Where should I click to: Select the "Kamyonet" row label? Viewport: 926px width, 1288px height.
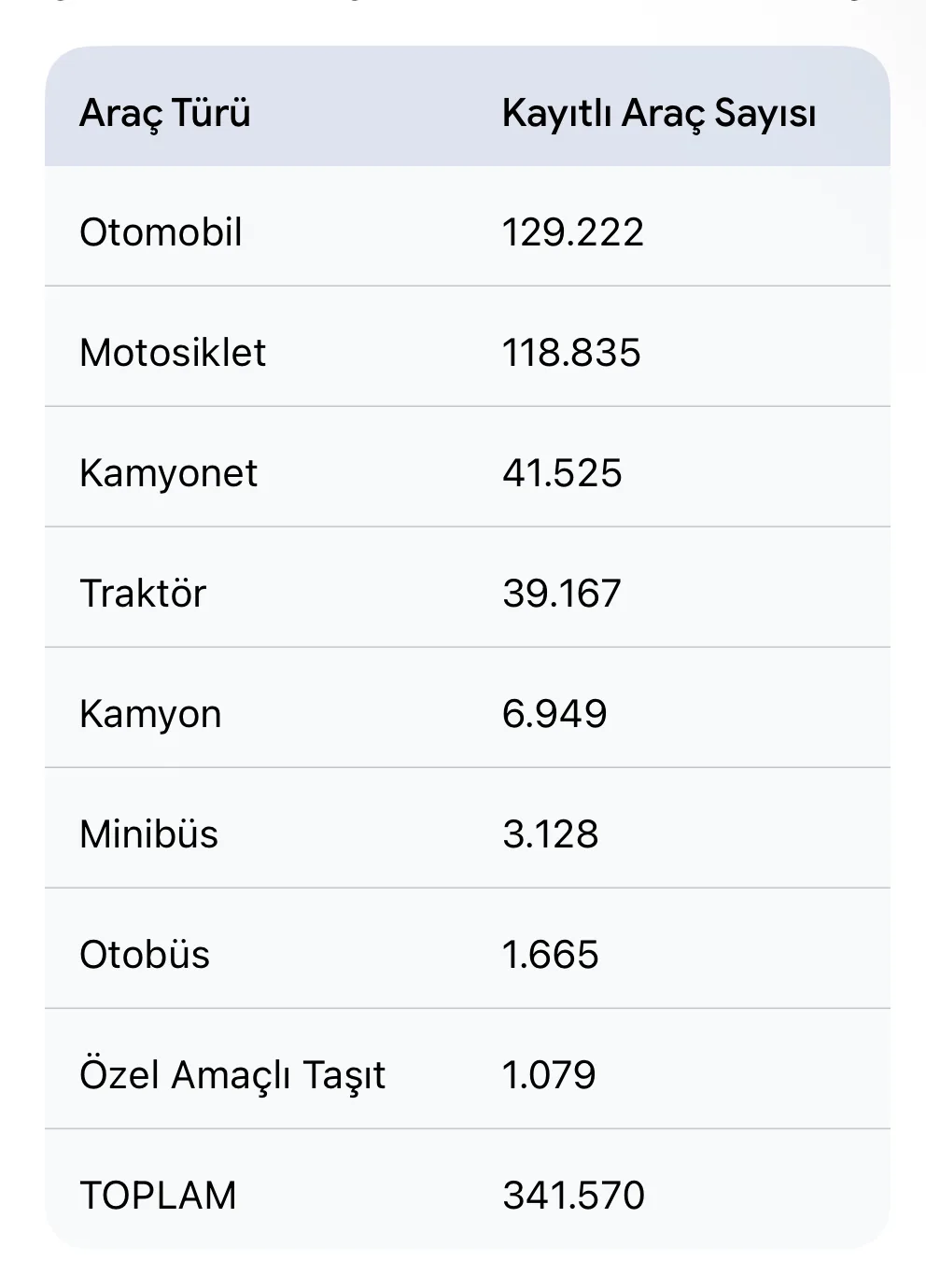[x=168, y=473]
